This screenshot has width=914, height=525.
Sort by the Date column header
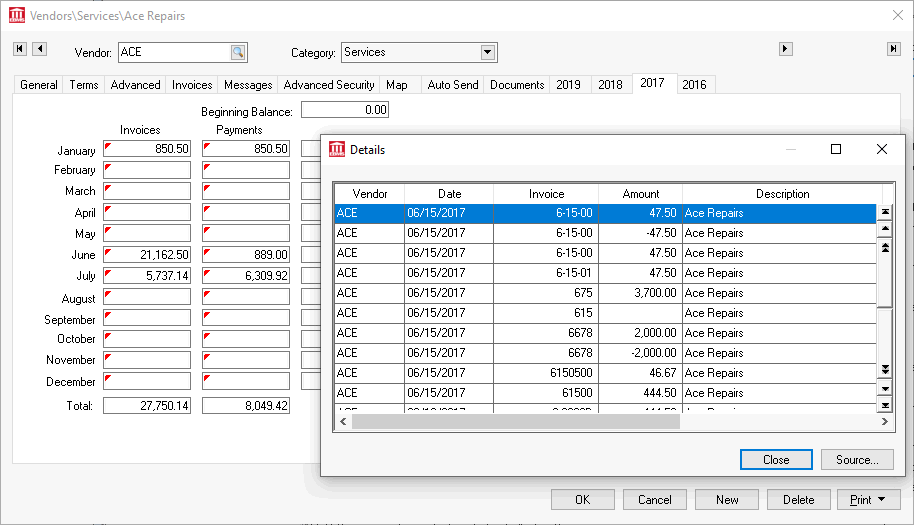449,194
